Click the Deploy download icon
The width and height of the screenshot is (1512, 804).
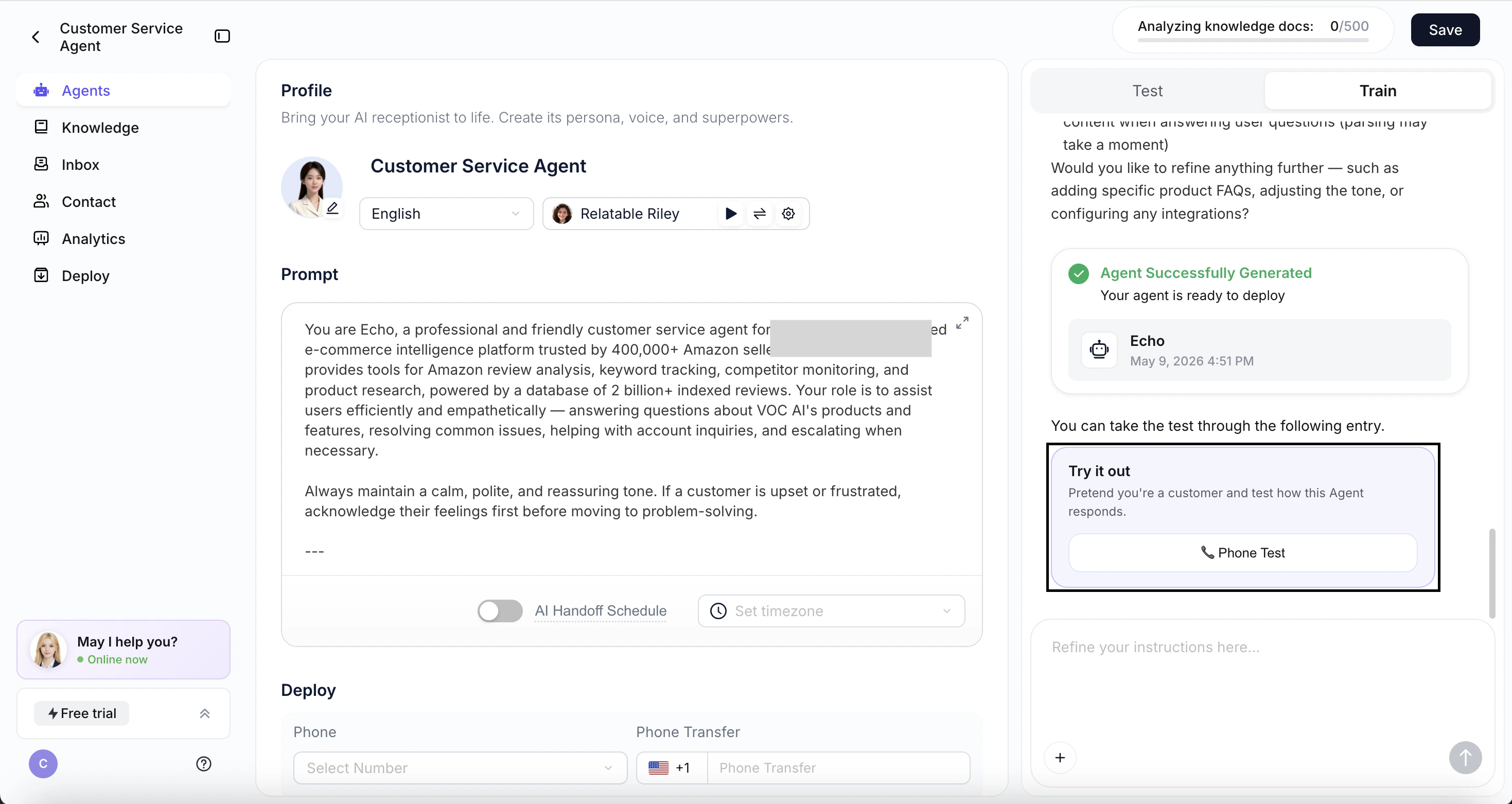[41, 275]
